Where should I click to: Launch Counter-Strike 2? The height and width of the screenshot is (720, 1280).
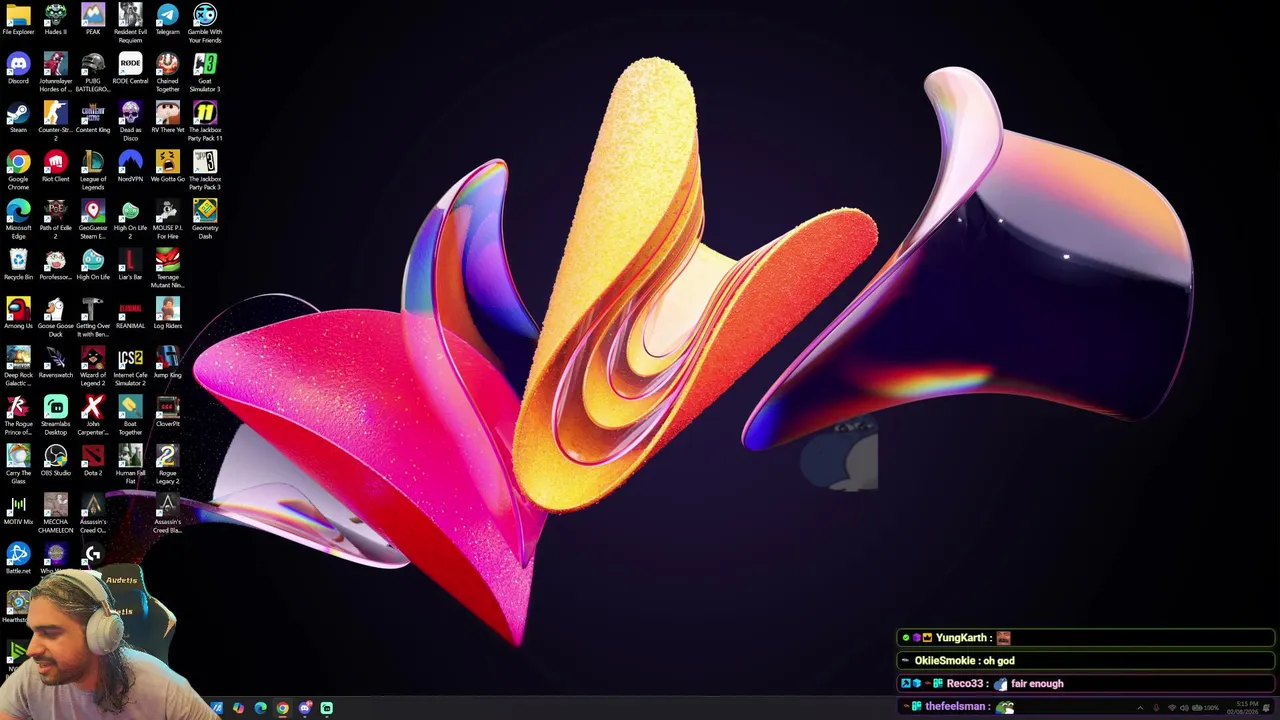(55, 122)
